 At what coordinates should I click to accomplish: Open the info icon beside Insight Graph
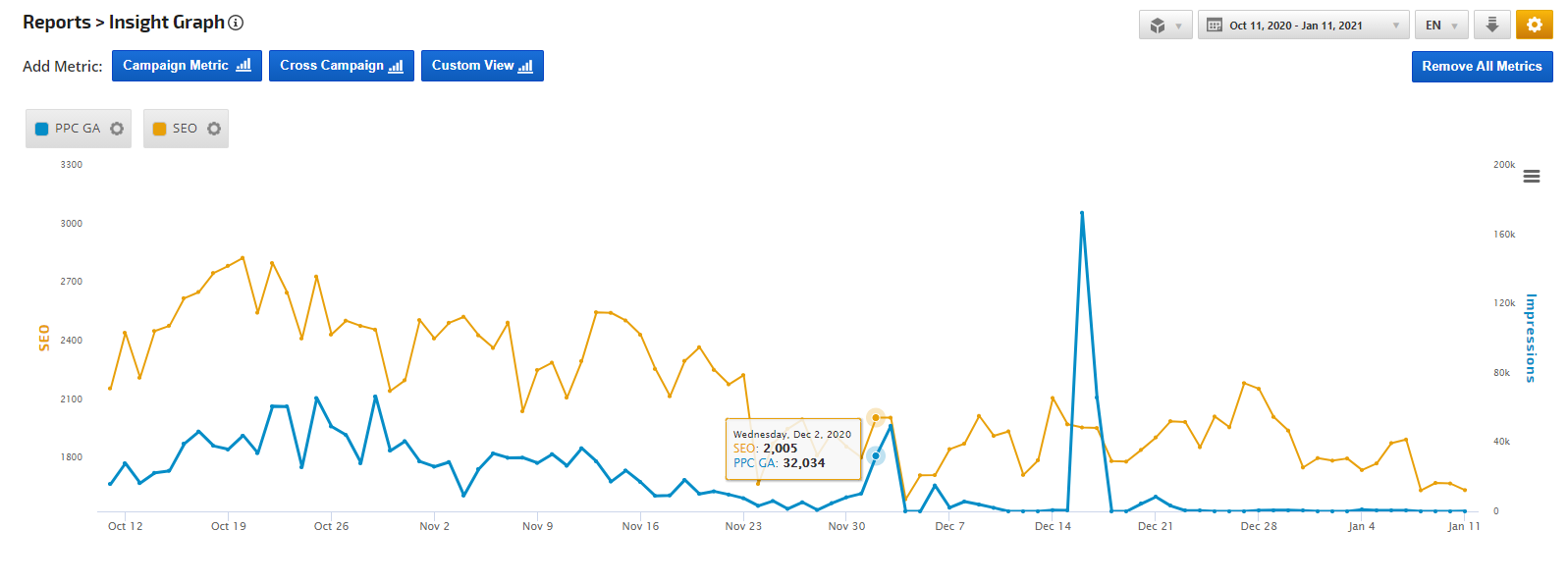[x=236, y=23]
